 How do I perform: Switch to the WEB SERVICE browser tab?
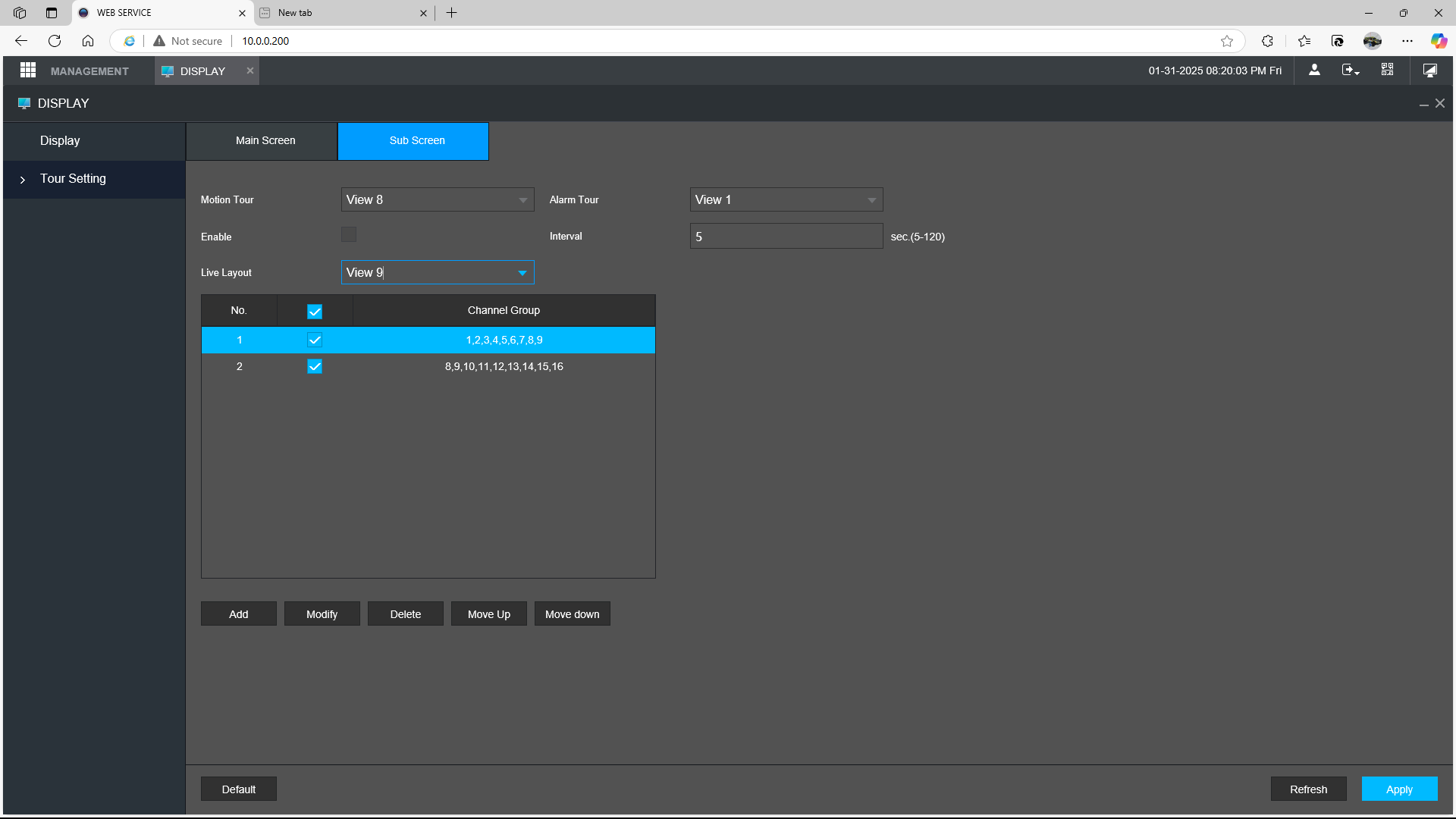(162, 13)
